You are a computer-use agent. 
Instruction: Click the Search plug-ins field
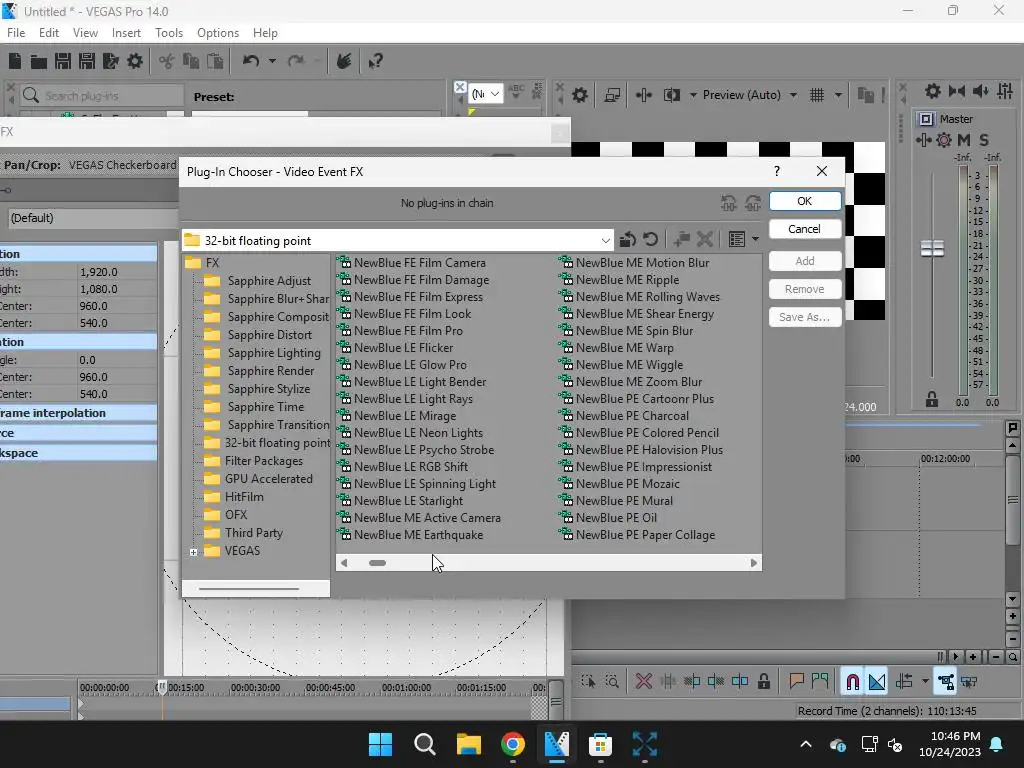(101, 95)
